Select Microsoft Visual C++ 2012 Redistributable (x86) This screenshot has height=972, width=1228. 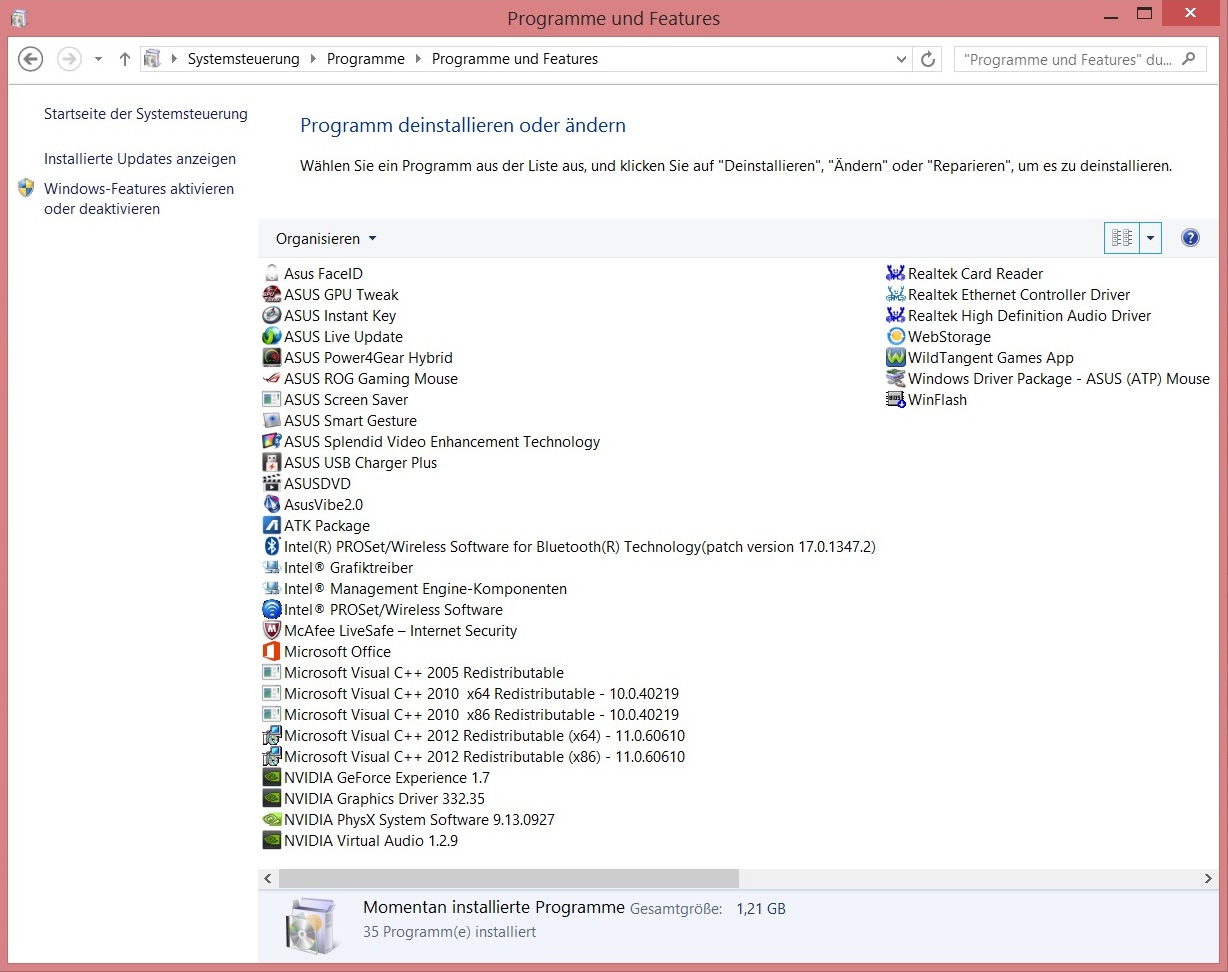(473, 756)
